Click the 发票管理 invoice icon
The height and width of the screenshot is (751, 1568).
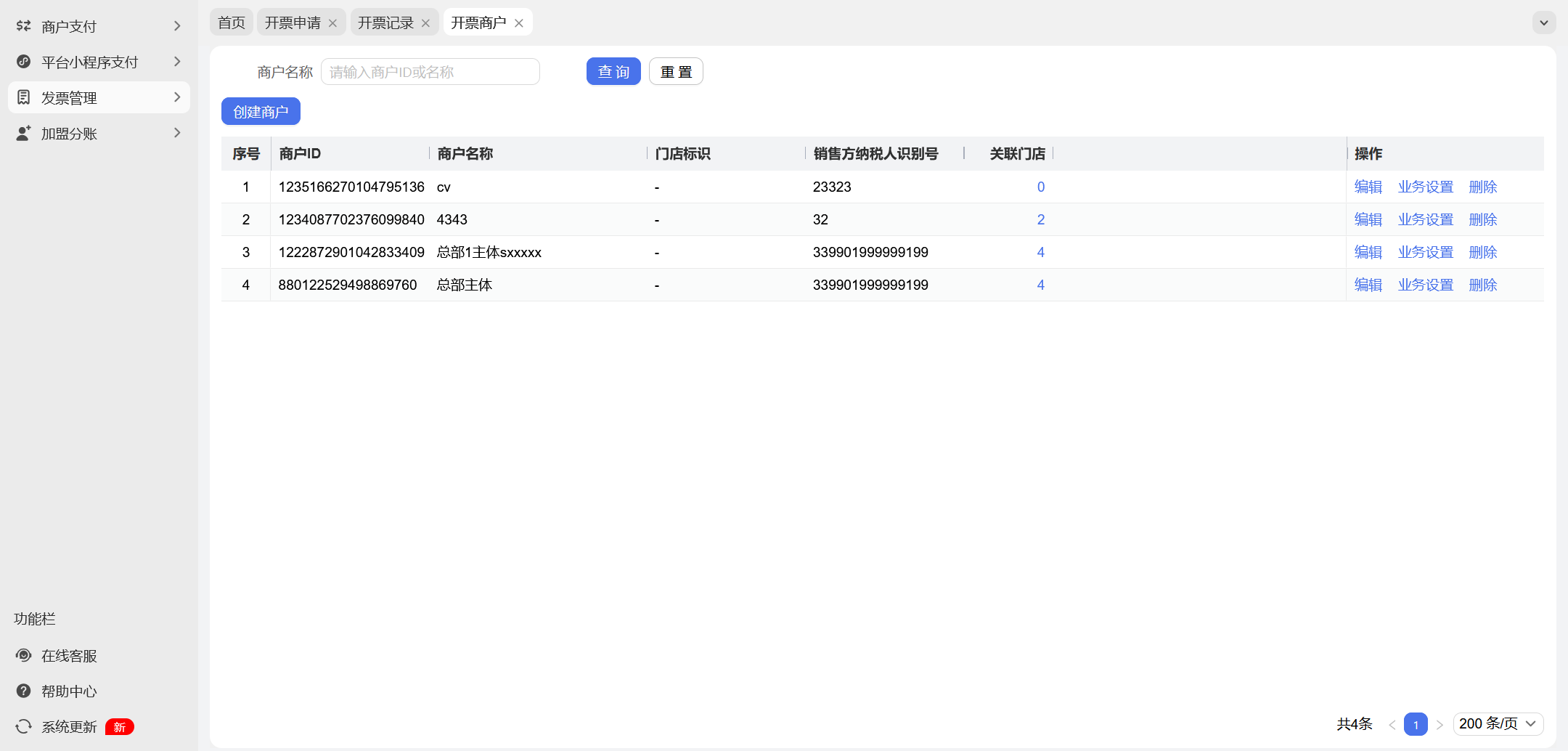(24, 97)
